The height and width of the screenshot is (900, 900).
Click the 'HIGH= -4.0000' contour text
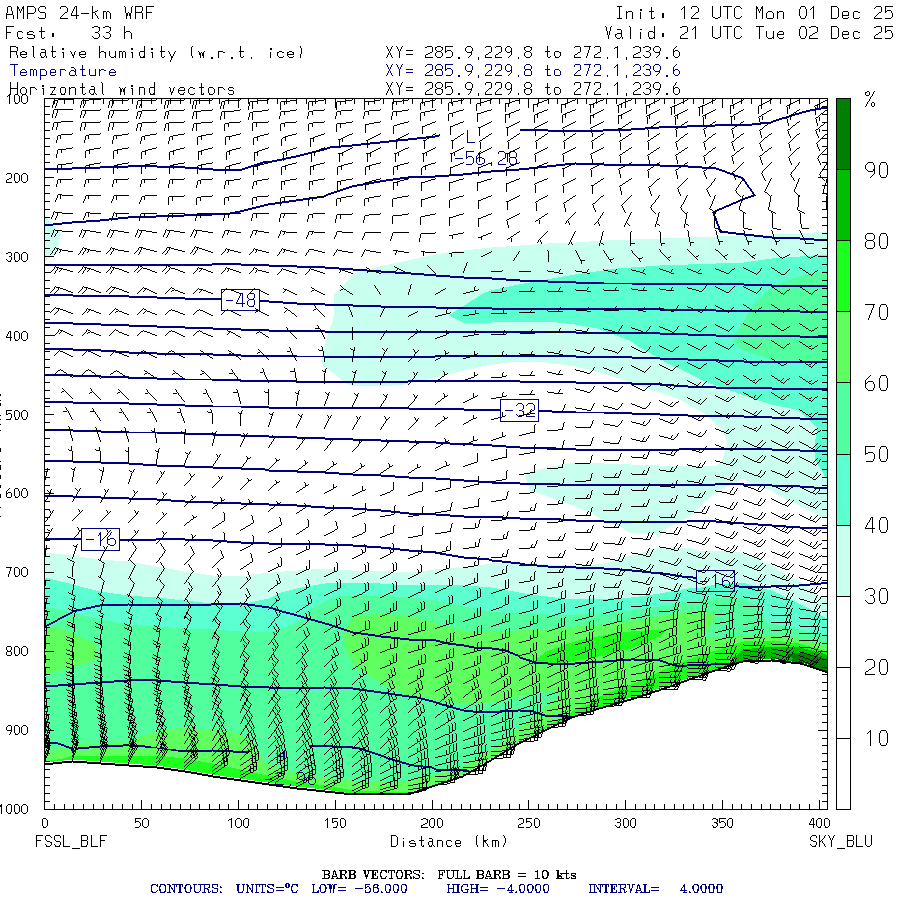(x=498, y=889)
